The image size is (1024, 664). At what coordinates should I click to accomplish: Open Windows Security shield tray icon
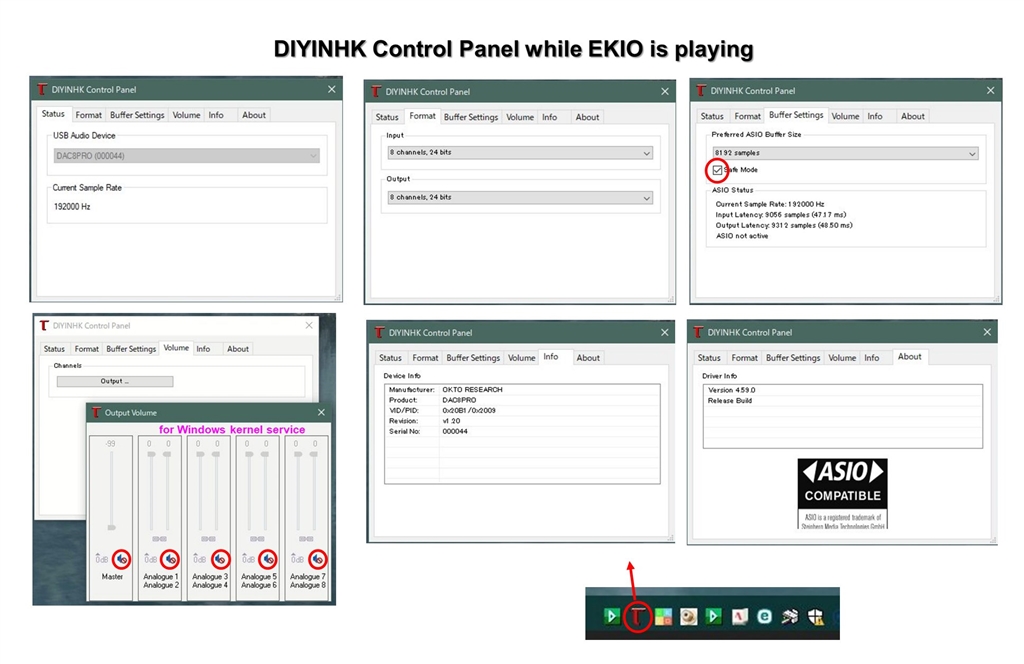816,616
